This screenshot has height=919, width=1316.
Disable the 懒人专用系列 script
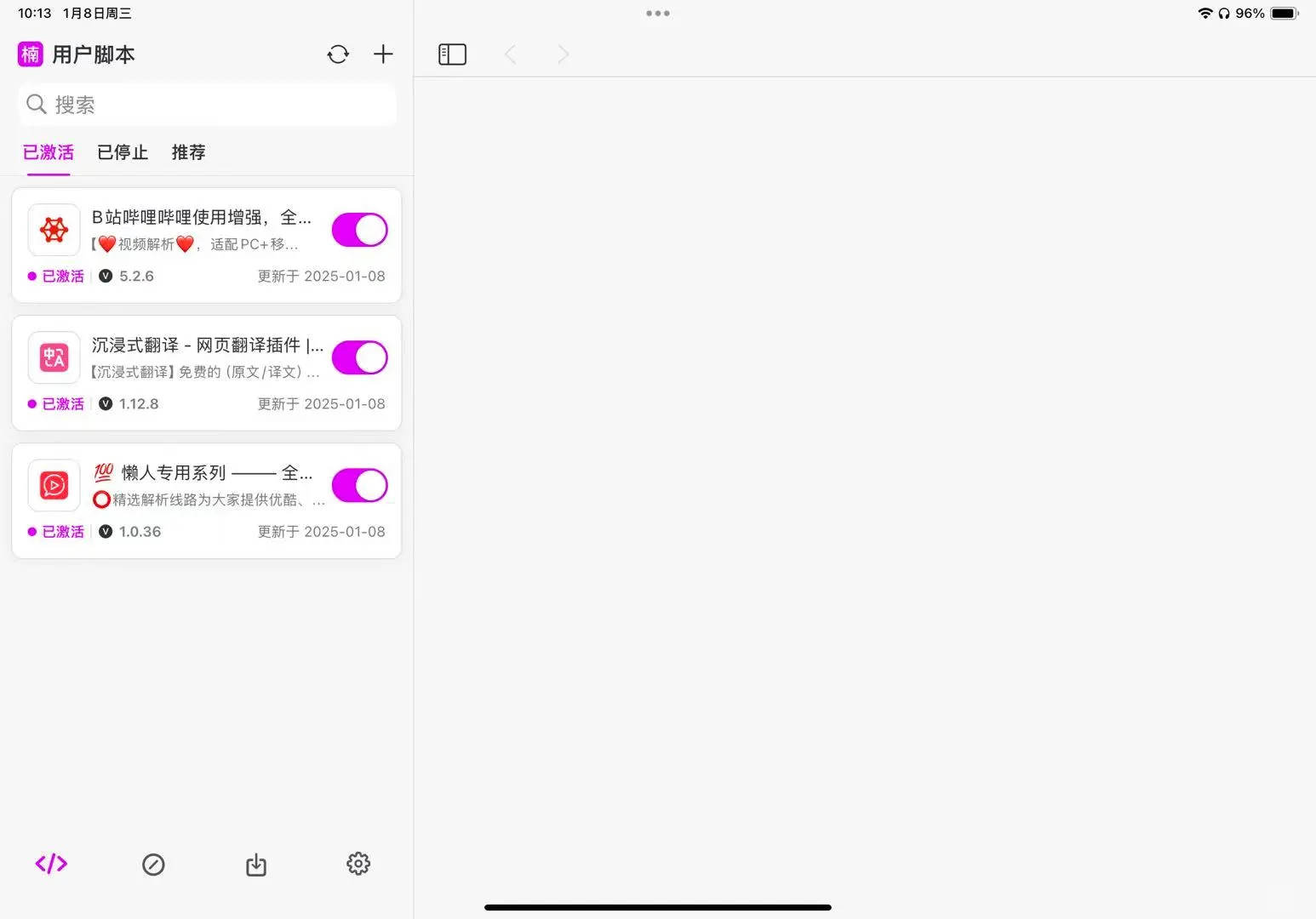pyautogui.click(x=359, y=485)
